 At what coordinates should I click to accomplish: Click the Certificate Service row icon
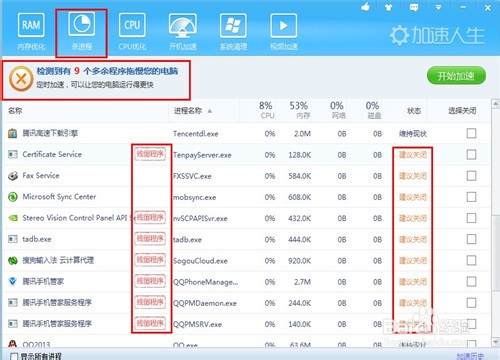click(13, 154)
